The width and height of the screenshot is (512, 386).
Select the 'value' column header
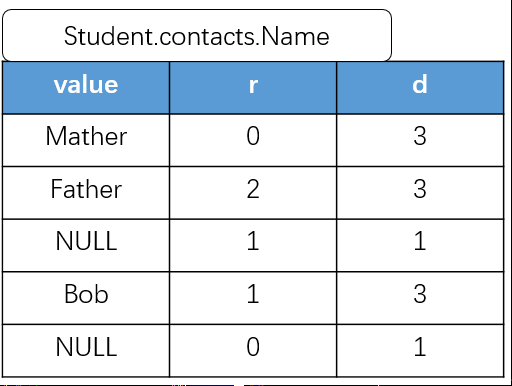click(86, 88)
